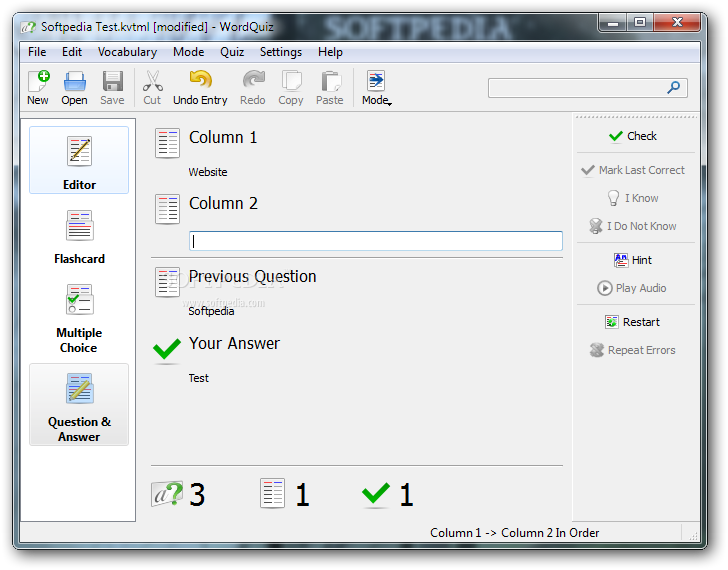The height and width of the screenshot is (570, 728).
Task: Select the Question & Answer mode
Action: point(79,405)
